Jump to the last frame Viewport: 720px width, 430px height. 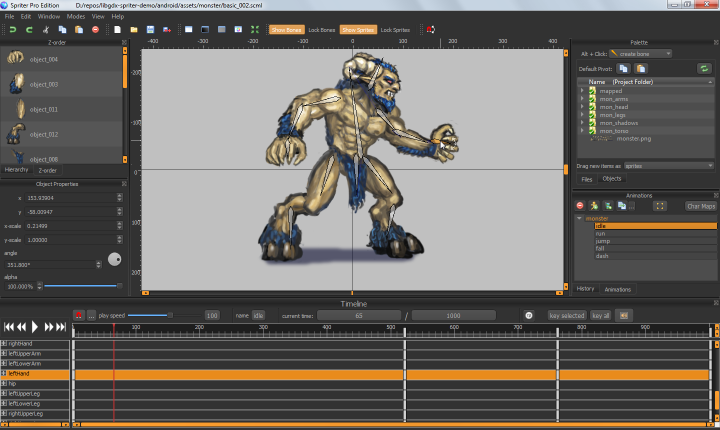pos(62,327)
